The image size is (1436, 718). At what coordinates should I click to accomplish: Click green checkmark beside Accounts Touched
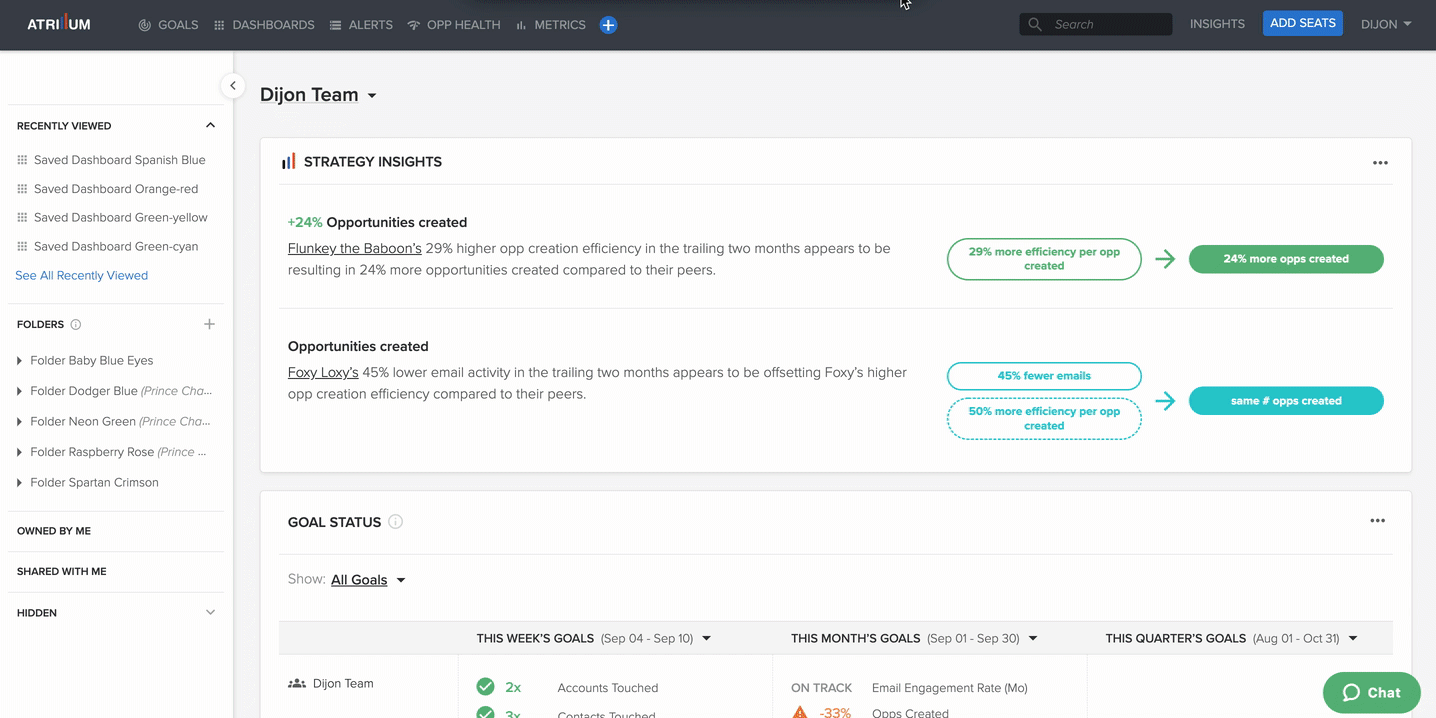(485, 687)
